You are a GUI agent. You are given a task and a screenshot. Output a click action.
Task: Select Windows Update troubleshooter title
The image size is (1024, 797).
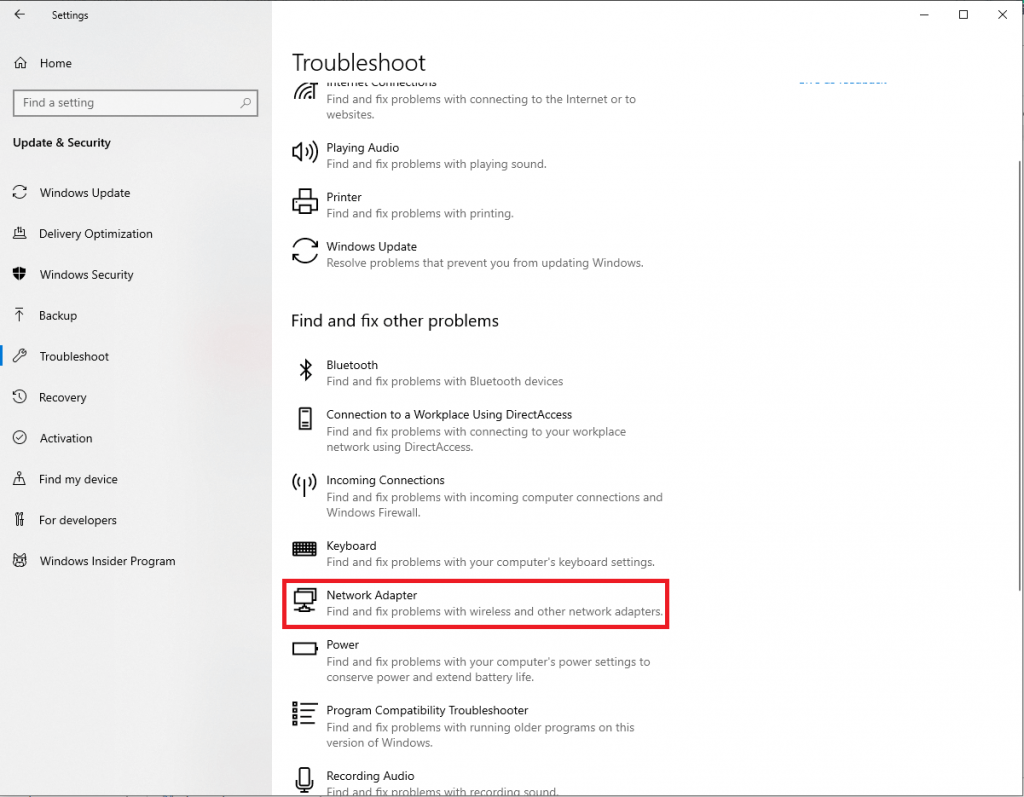coord(372,246)
